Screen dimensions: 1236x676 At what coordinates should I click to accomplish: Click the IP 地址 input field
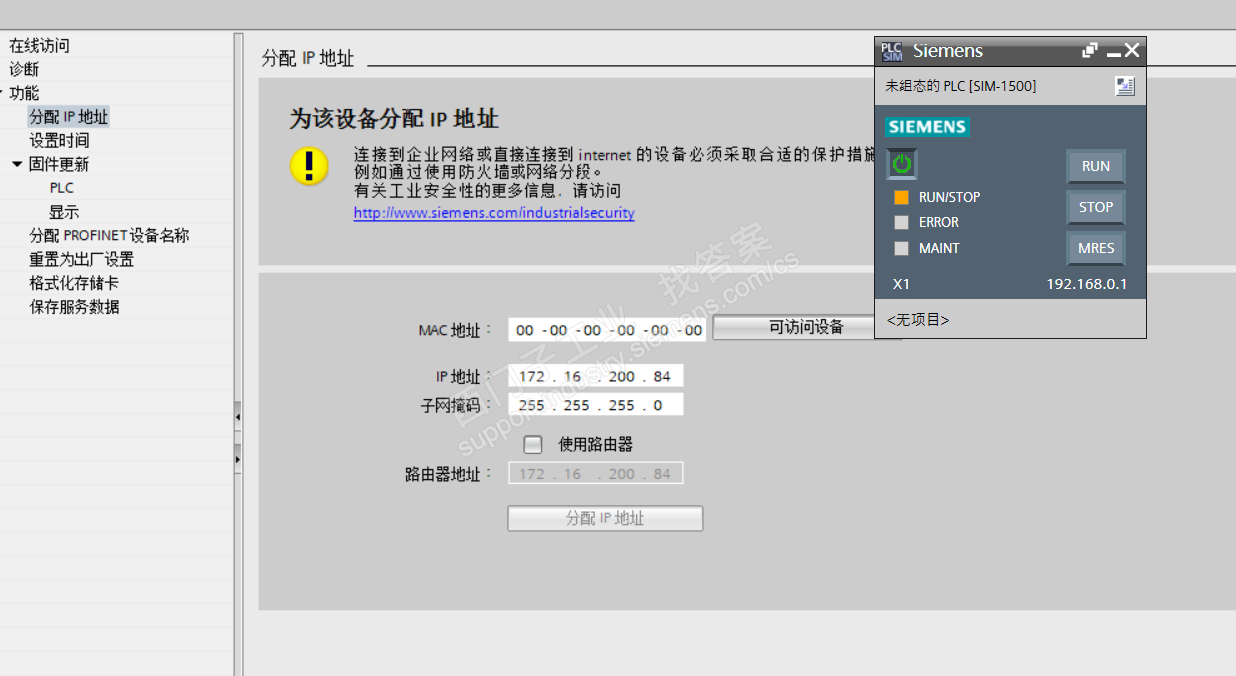(595, 376)
